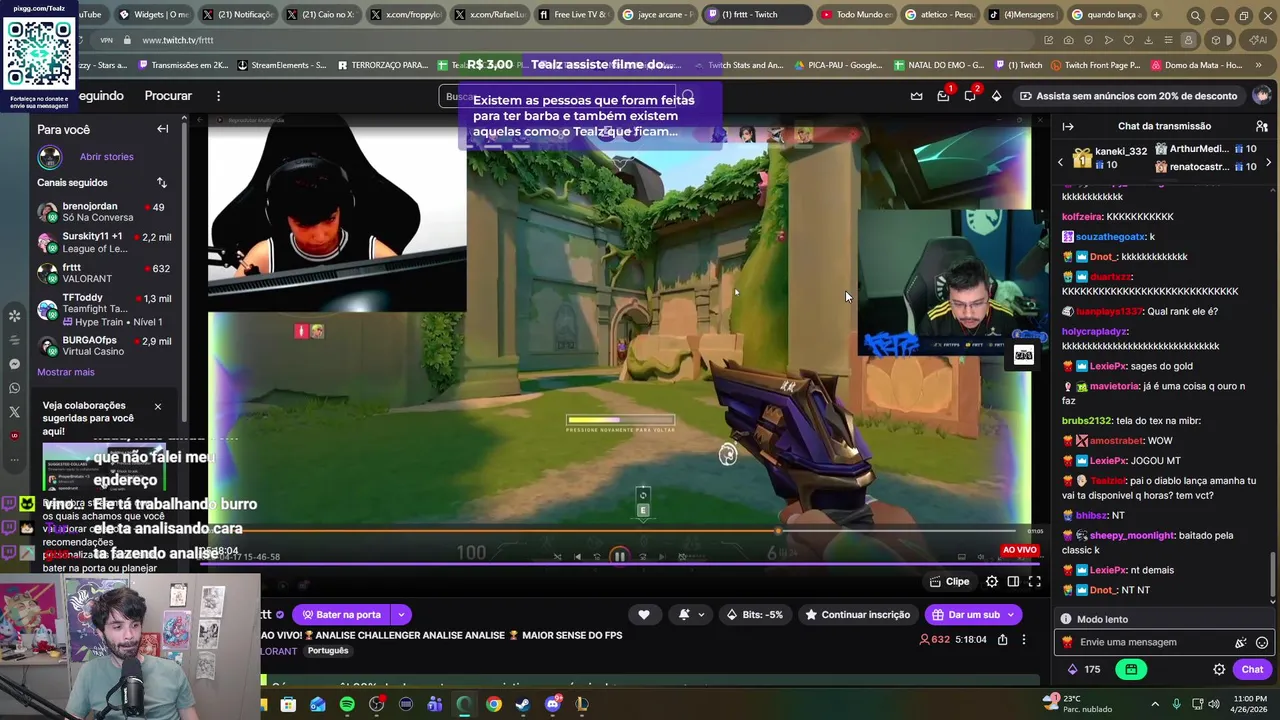1280x720 pixels.
Task: Open emote picker in chat input
Action: (1262, 643)
